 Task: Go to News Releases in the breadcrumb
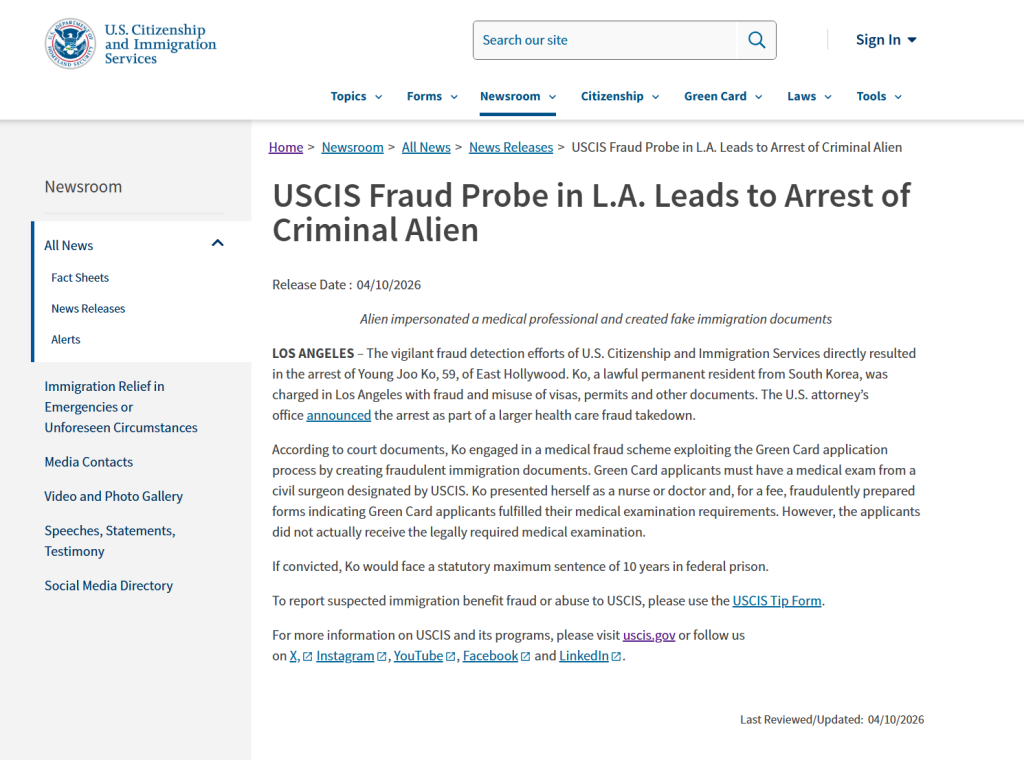point(510,147)
